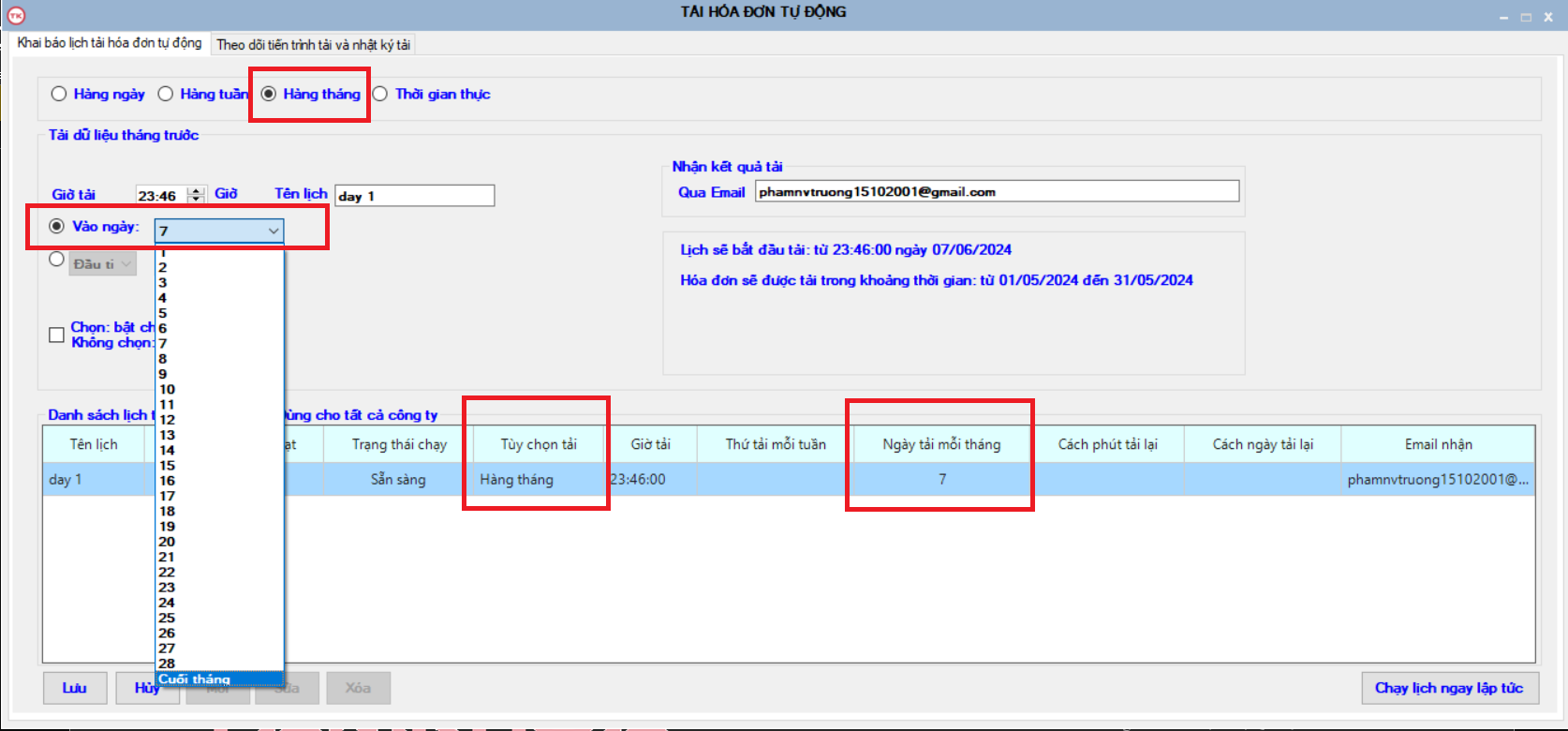Click the 'Email nhận' column header

[1438, 444]
